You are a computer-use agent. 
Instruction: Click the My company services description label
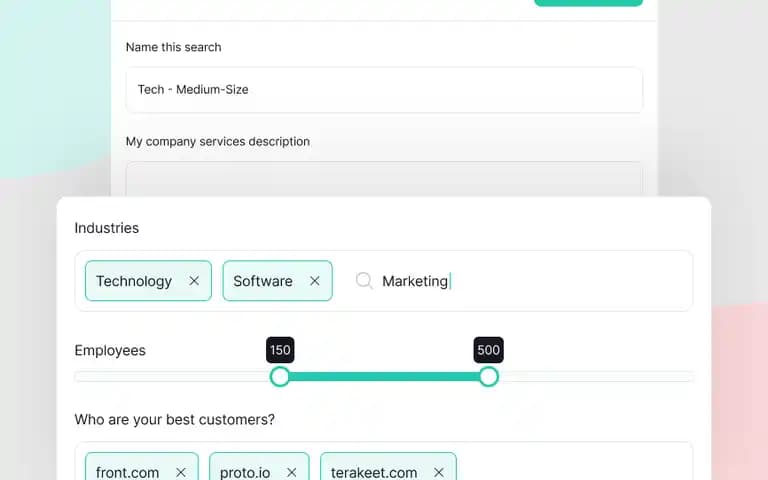[x=218, y=142]
